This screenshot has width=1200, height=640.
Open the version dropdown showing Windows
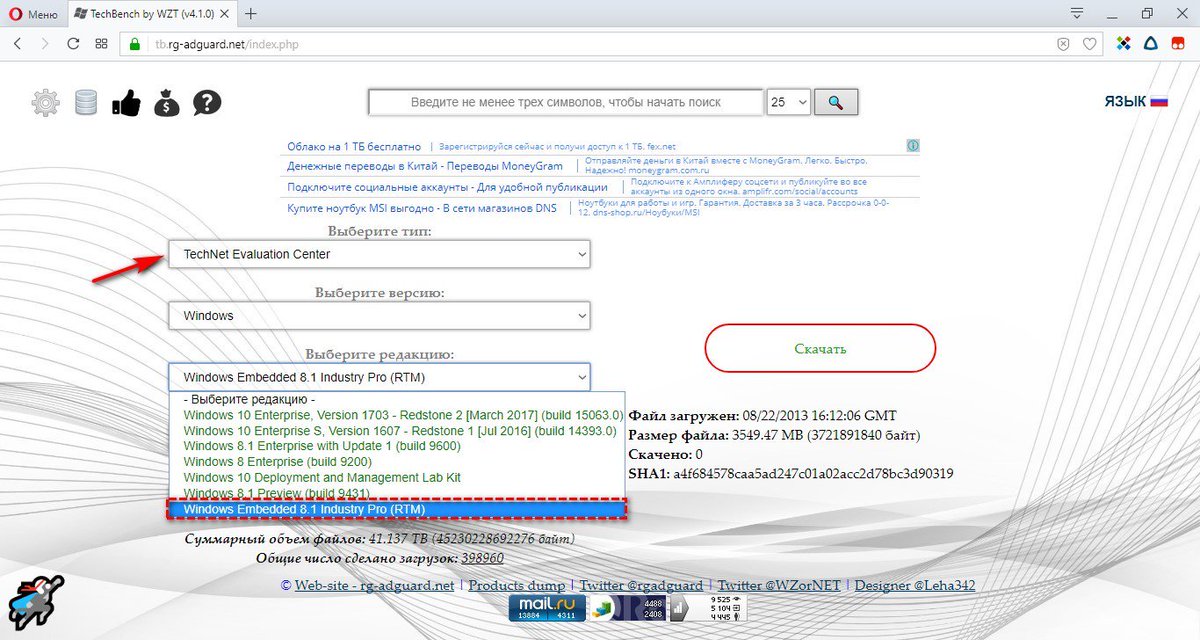[x=379, y=316]
